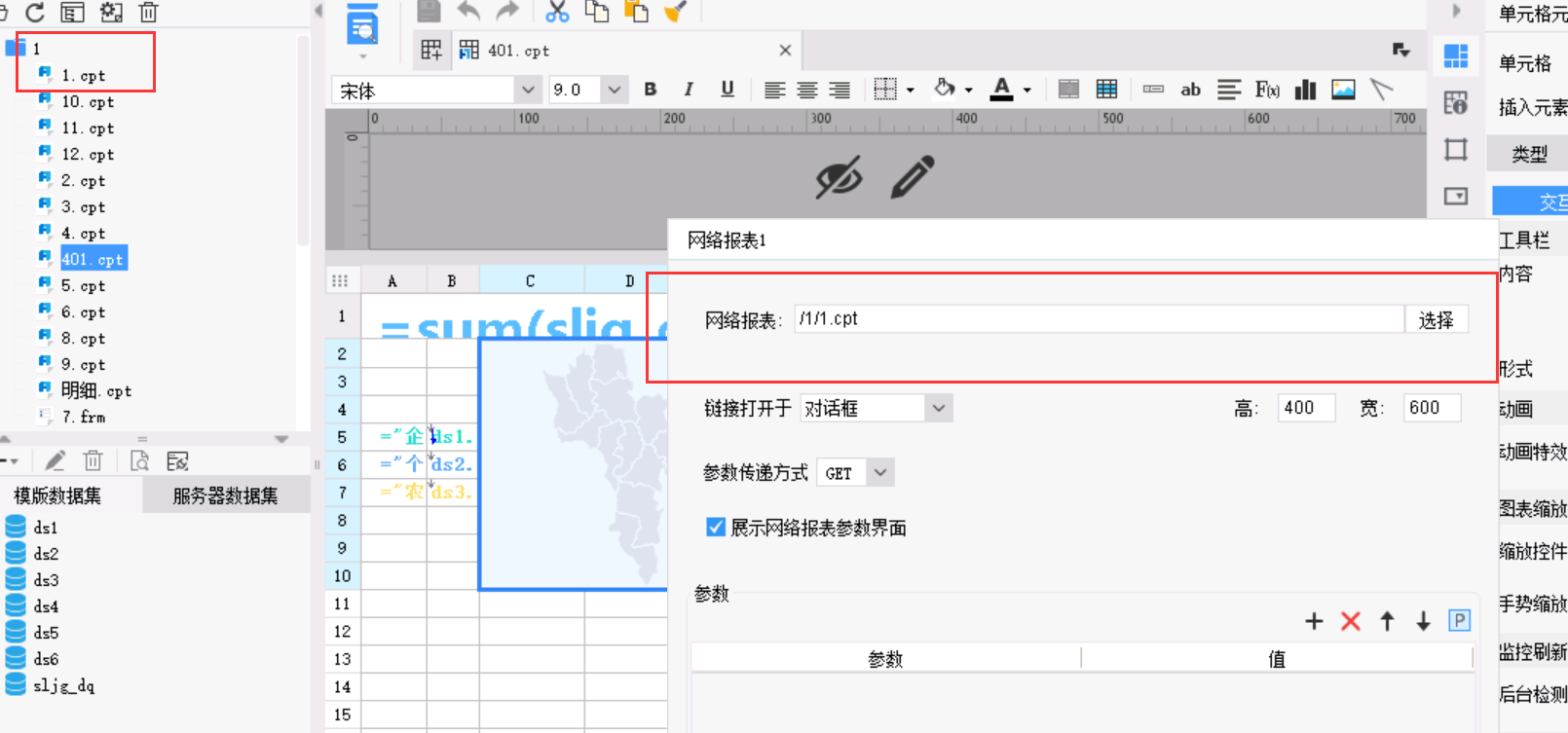
Task: Close the 401.cpt tab
Action: [785, 51]
